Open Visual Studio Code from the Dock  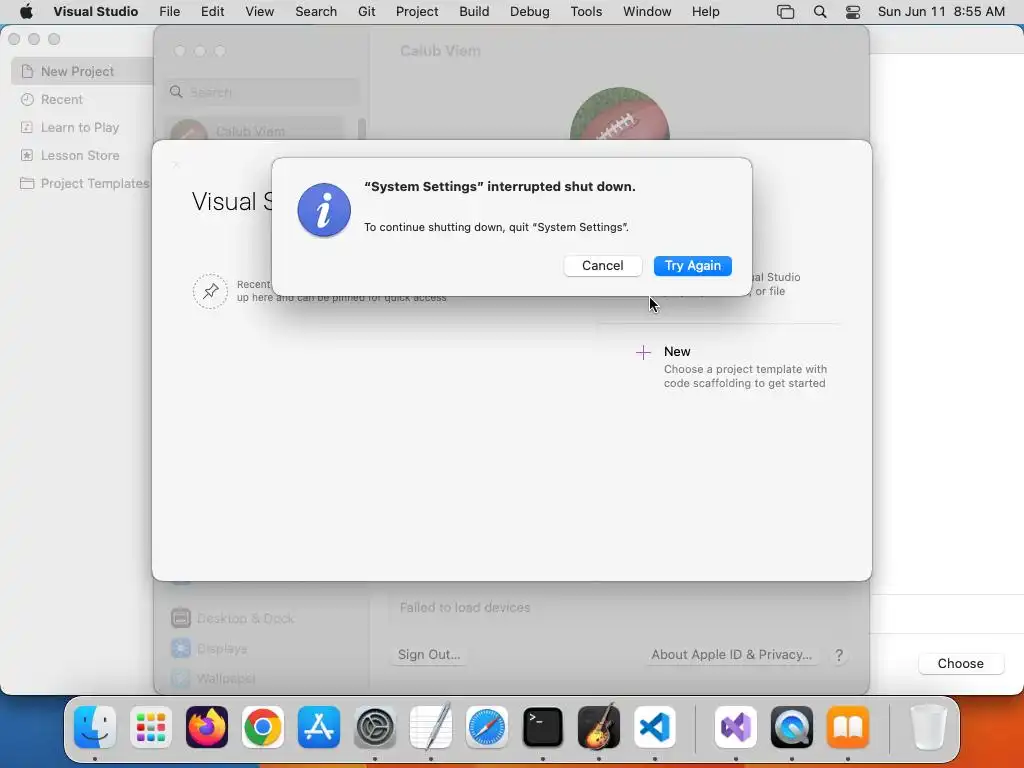pyautogui.click(x=655, y=727)
